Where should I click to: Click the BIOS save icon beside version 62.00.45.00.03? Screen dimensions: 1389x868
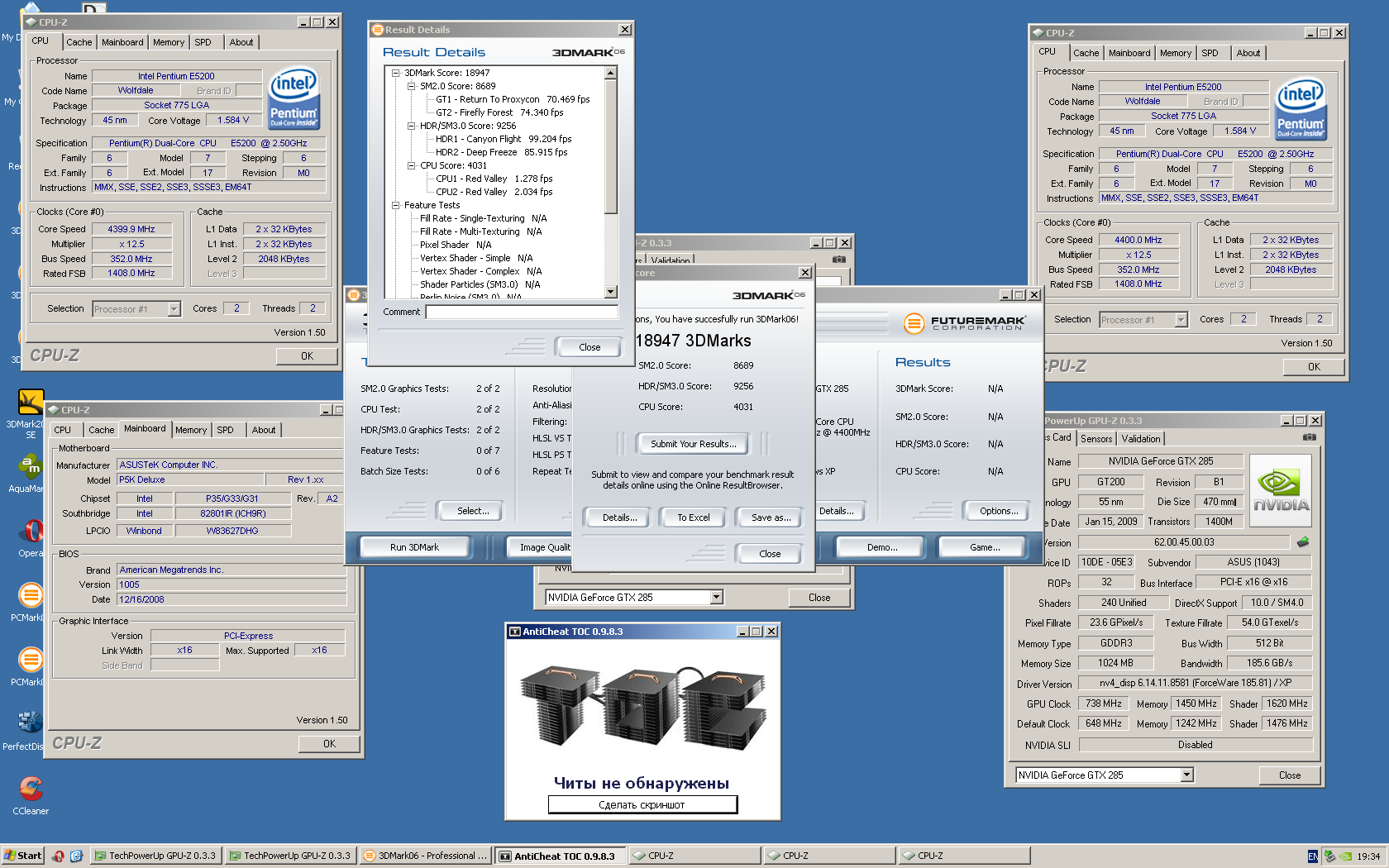[1303, 542]
